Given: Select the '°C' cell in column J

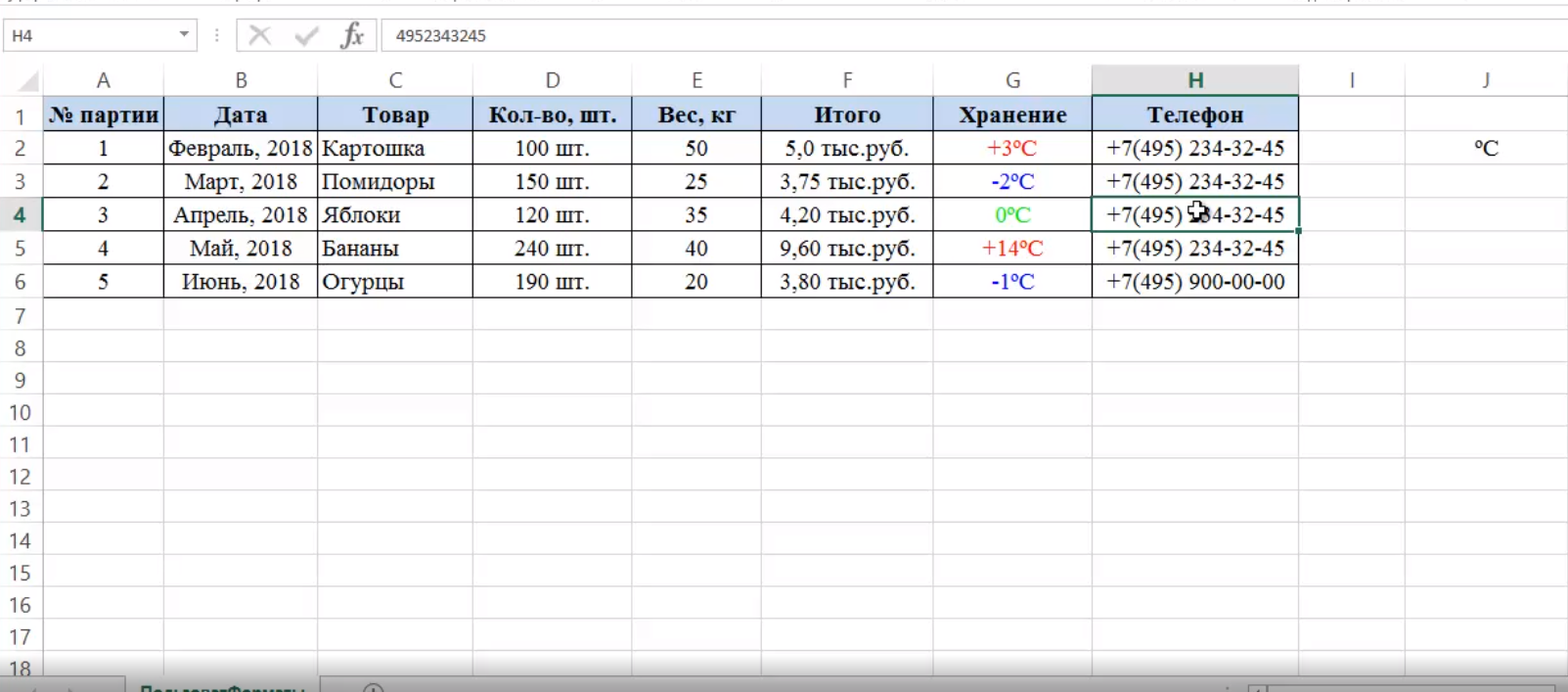Looking at the screenshot, I should coord(1486,148).
